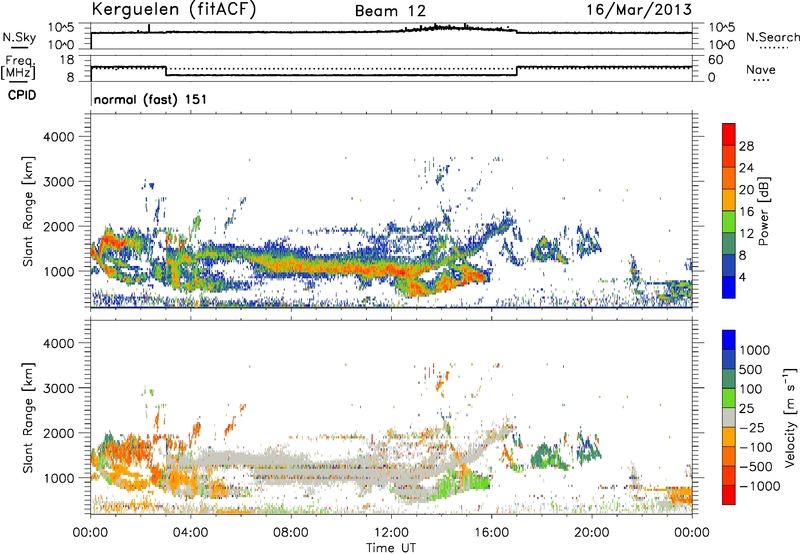Screen dimensions: 800x554
Task: Click the '500' Velocity colorbar value
Action: point(751,370)
